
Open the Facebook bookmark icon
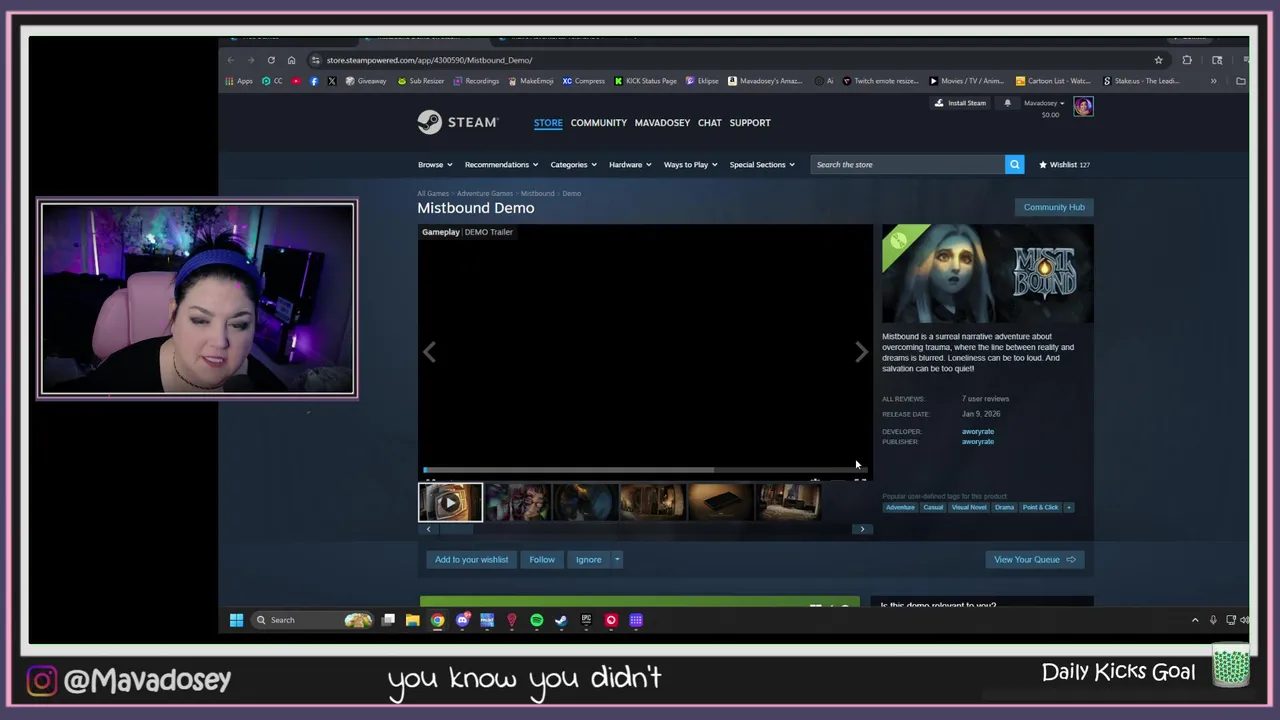click(314, 81)
